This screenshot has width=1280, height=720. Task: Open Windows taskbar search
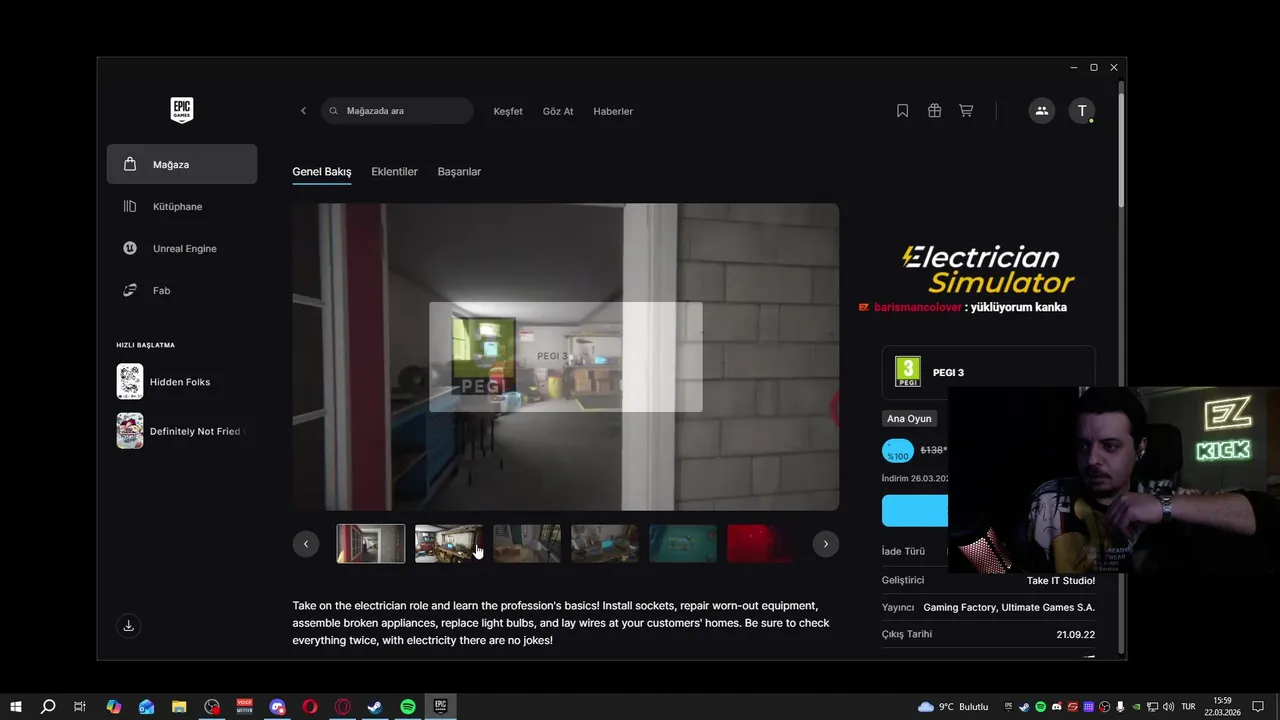pos(48,707)
